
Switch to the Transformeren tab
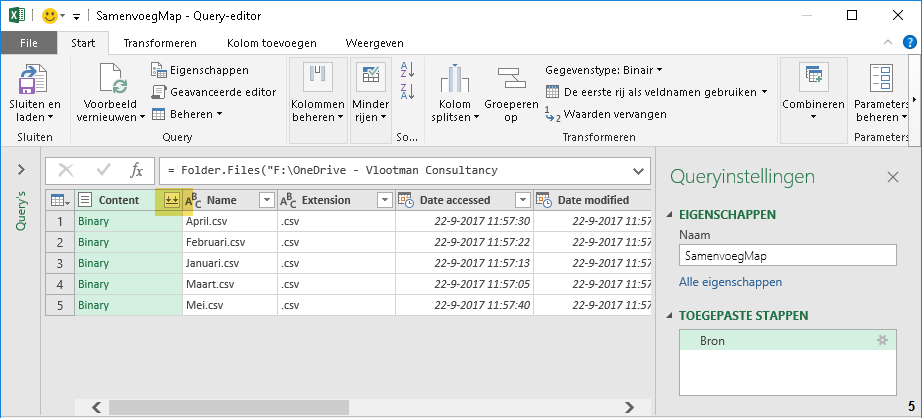coord(153,43)
